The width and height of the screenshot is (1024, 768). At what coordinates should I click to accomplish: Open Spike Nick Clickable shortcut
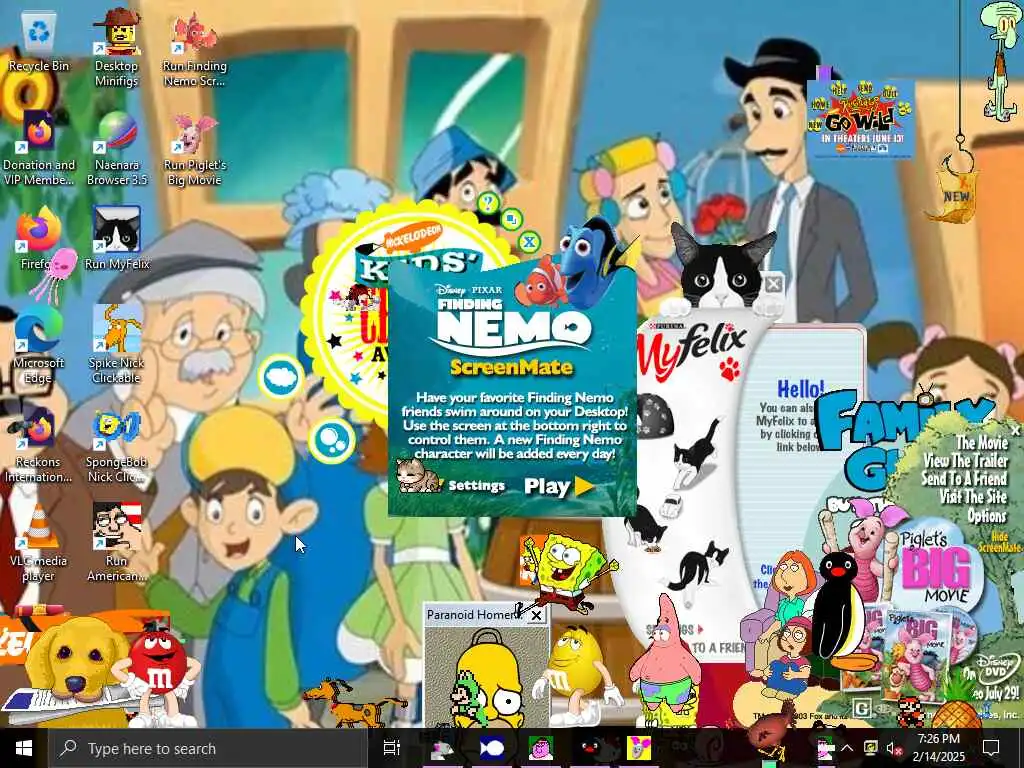pyautogui.click(x=116, y=345)
